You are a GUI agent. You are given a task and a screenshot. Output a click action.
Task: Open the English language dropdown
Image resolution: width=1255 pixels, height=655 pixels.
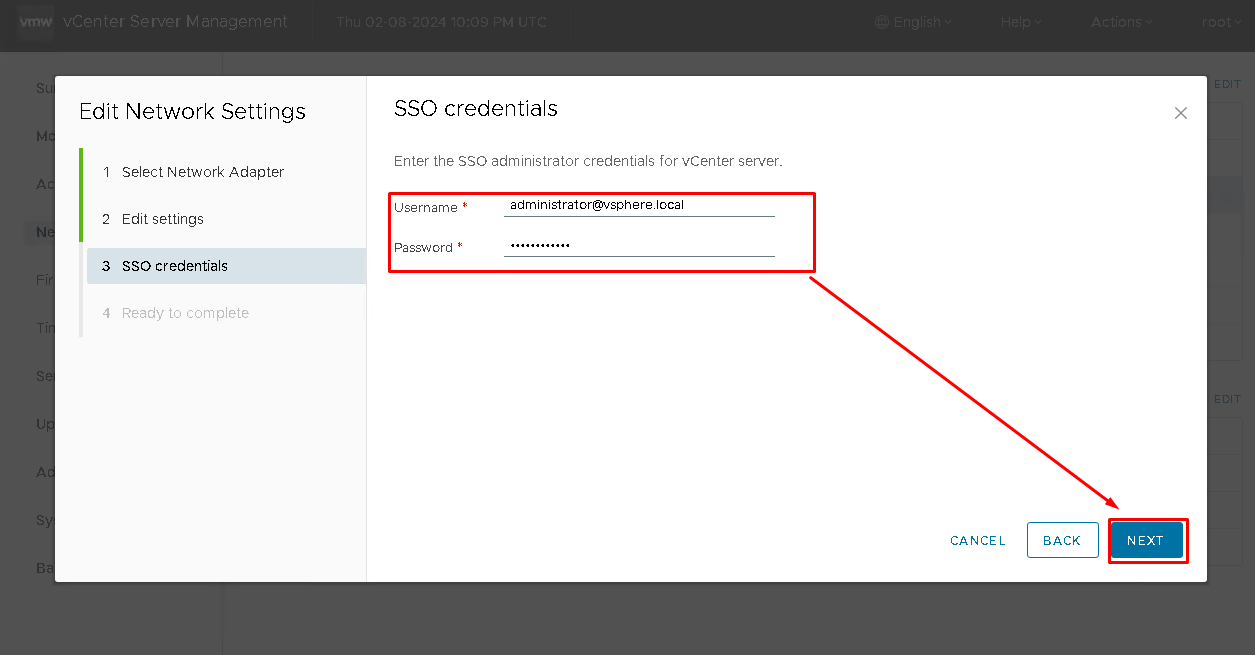pos(913,22)
